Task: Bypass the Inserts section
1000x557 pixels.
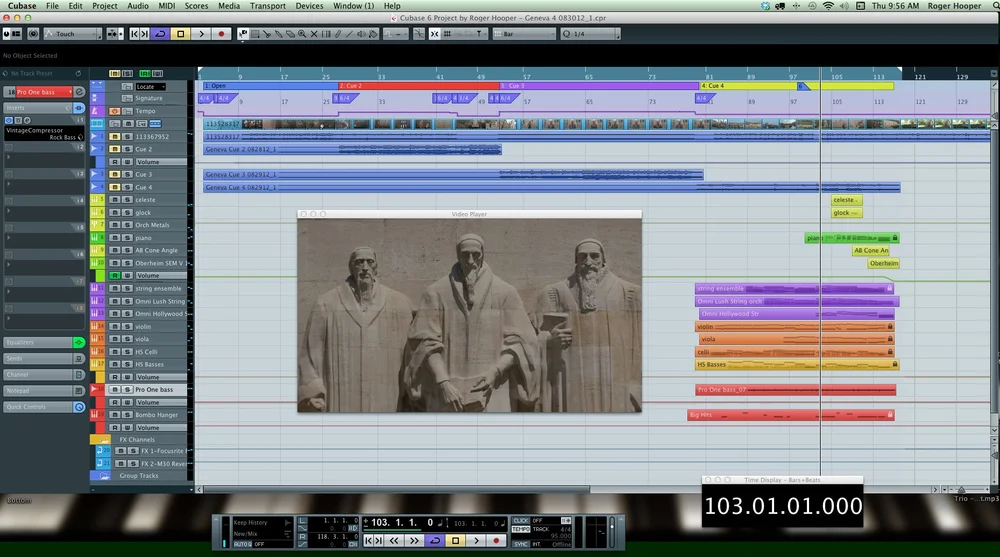Action: pyautogui.click(x=79, y=108)
